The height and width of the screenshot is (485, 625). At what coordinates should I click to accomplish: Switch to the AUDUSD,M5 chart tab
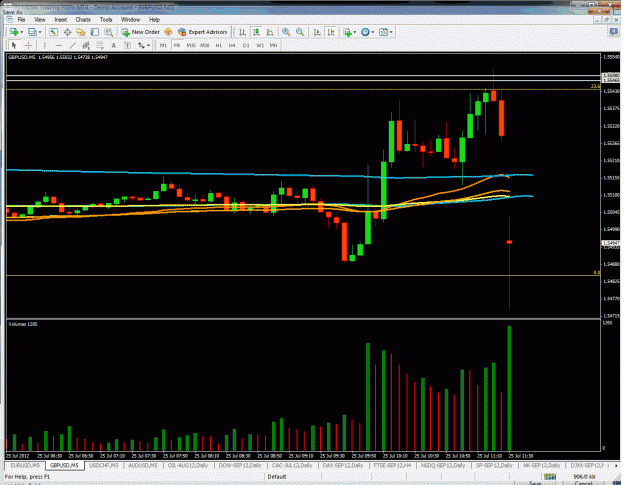[x=143, y=465]
